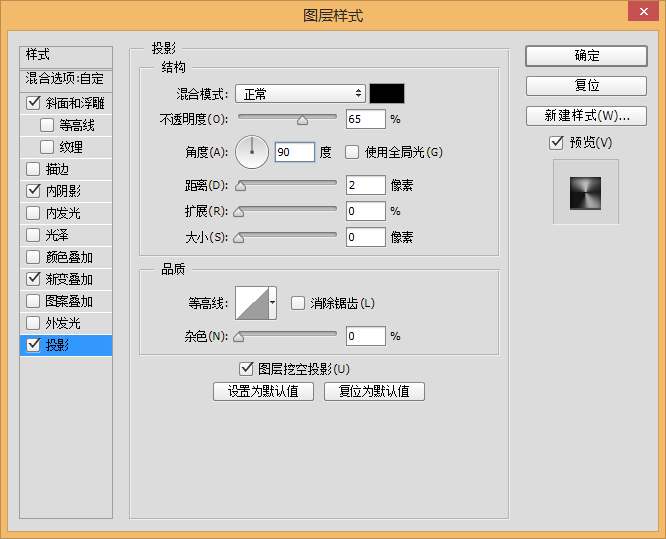
Task: Enable the 内发光 checkbox
Action: [x=33, y=213]
